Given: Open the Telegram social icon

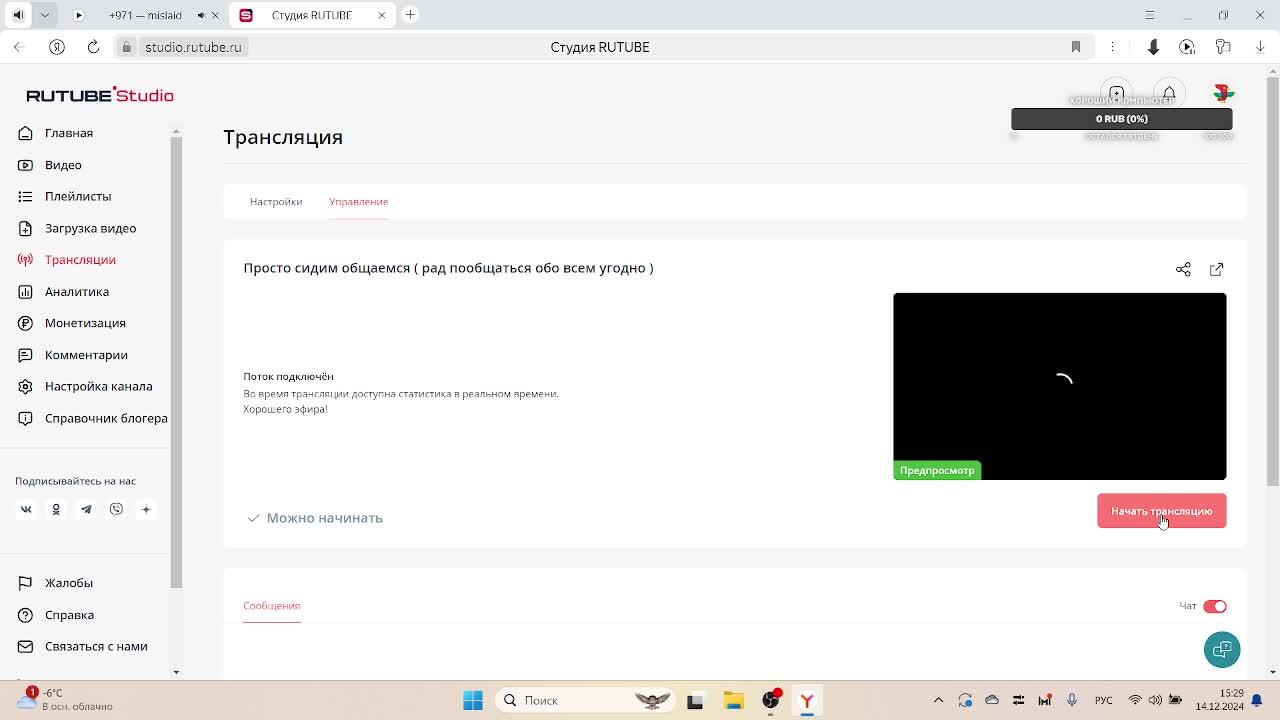Looking at the screenshot, I should 86,509.
